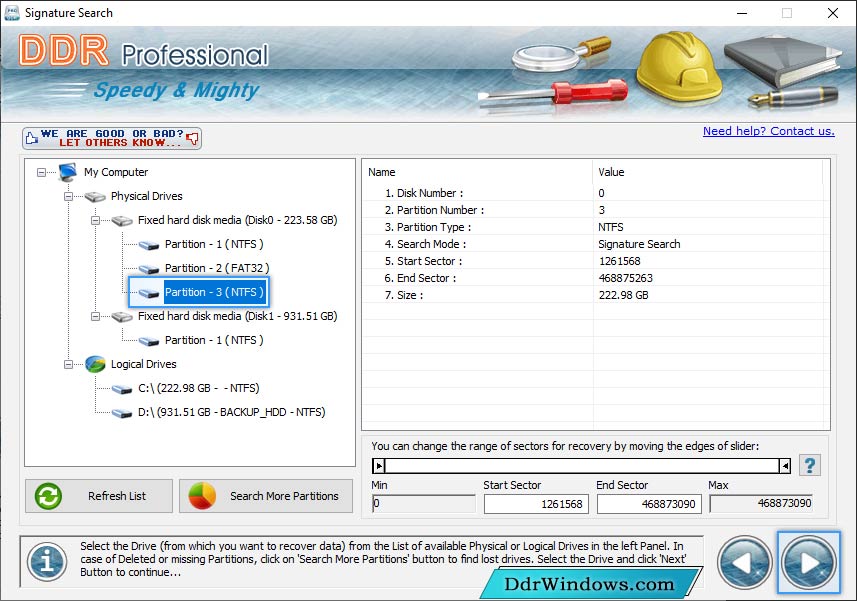Click the C:\ drive icon

[122, 389]
